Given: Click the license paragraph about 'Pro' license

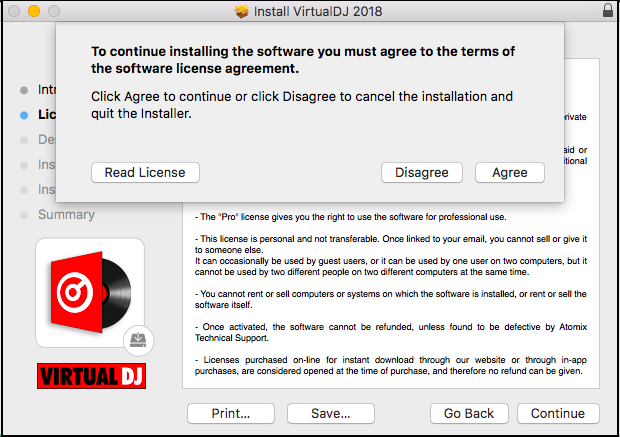Looking at the screenshot, I should coord(350,217).
